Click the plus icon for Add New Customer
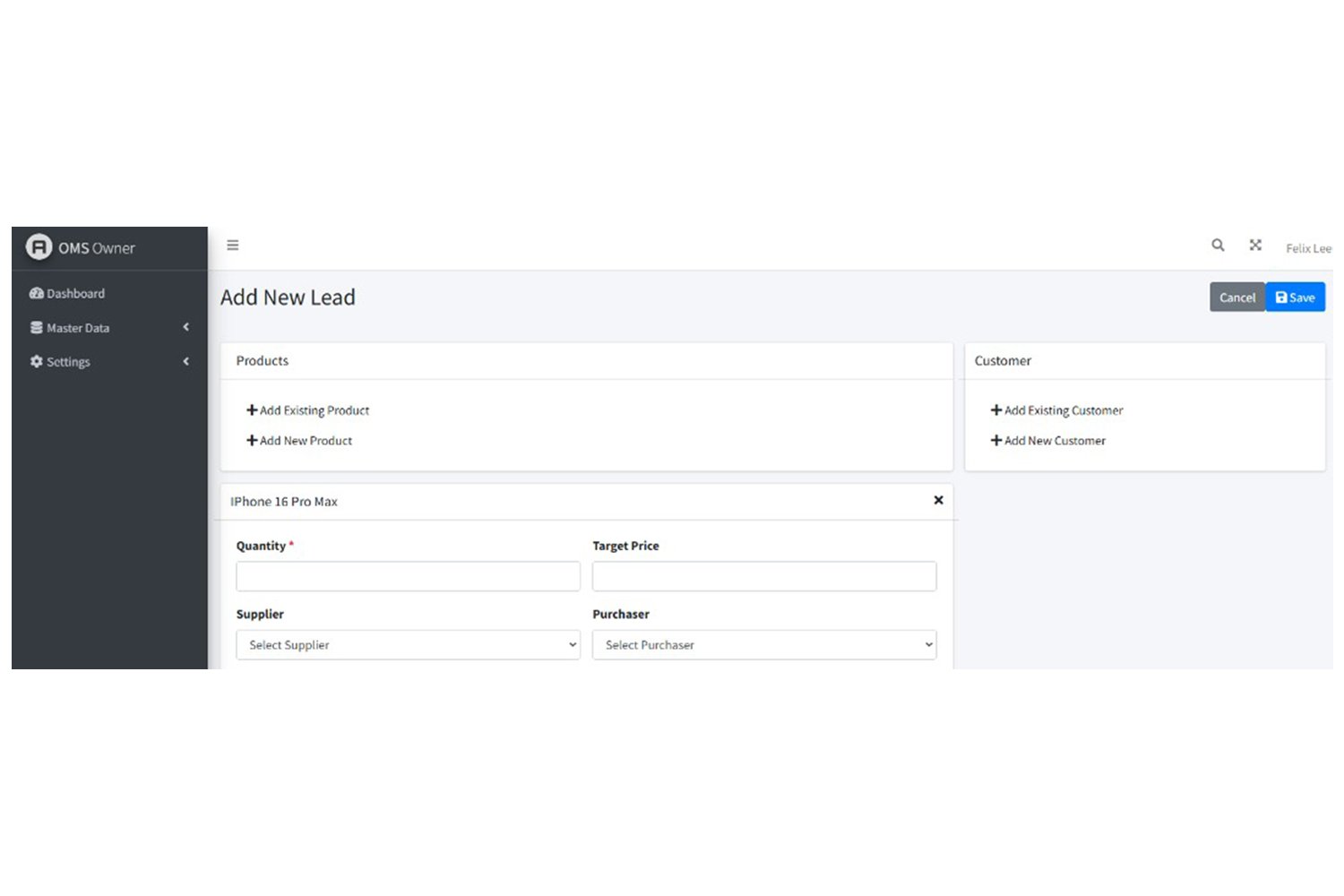Screen dimensions: 1344x896 point(995,441)
